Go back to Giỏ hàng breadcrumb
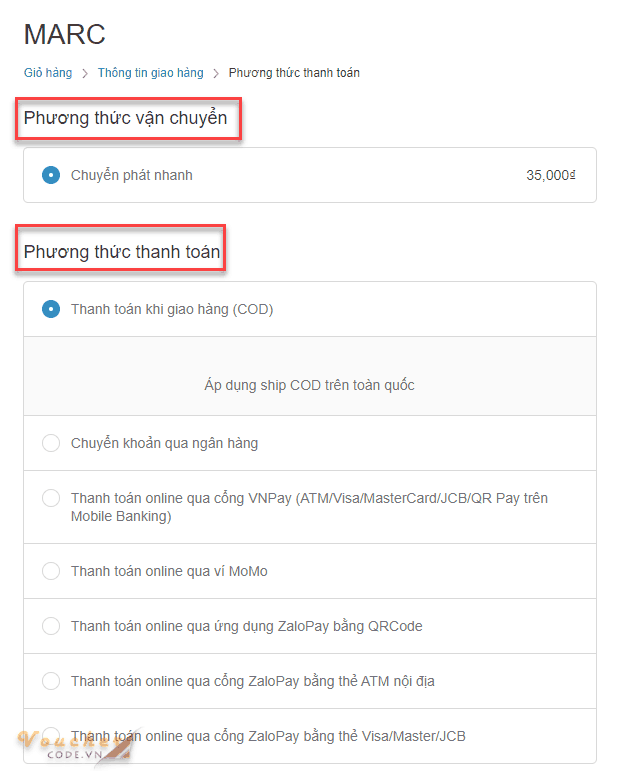 (48, 73)
